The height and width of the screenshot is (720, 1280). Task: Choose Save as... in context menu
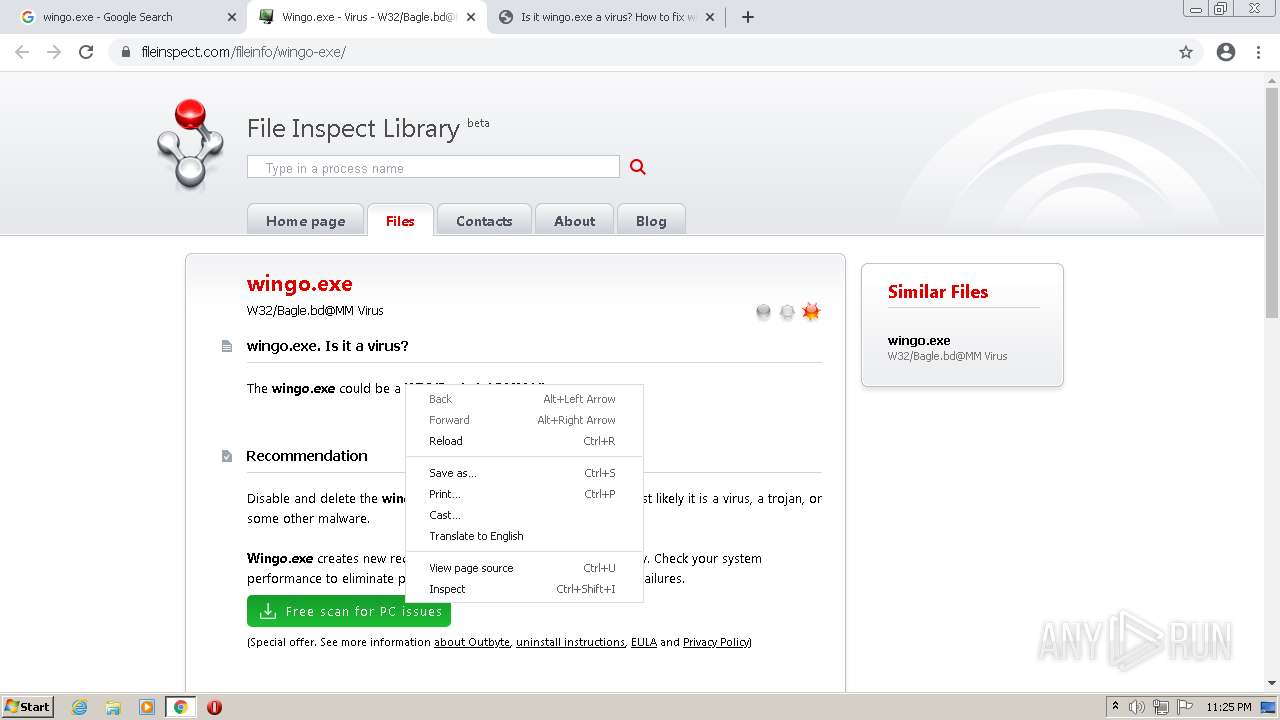click(x=524, y=473)
